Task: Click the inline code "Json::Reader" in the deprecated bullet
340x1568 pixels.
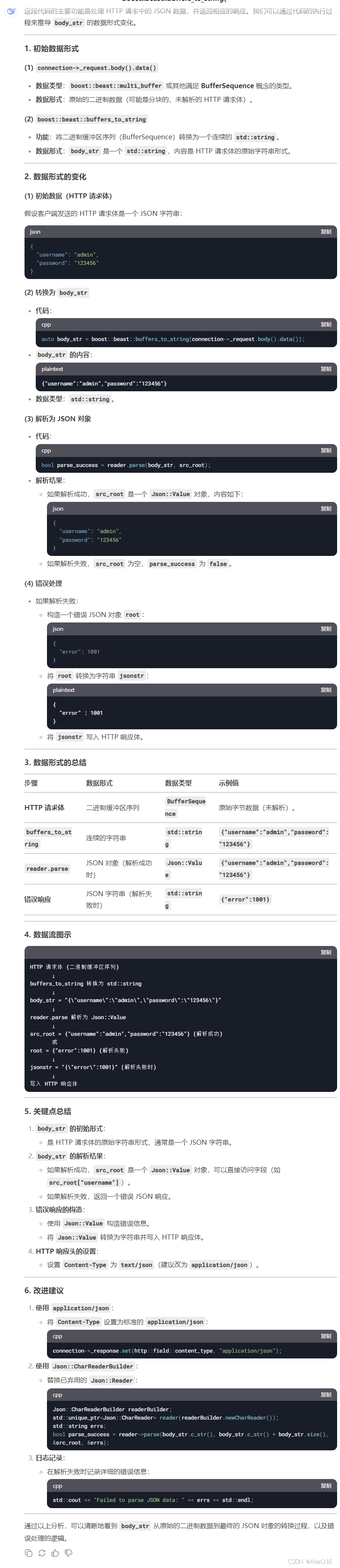Action: pos(112,1380)
